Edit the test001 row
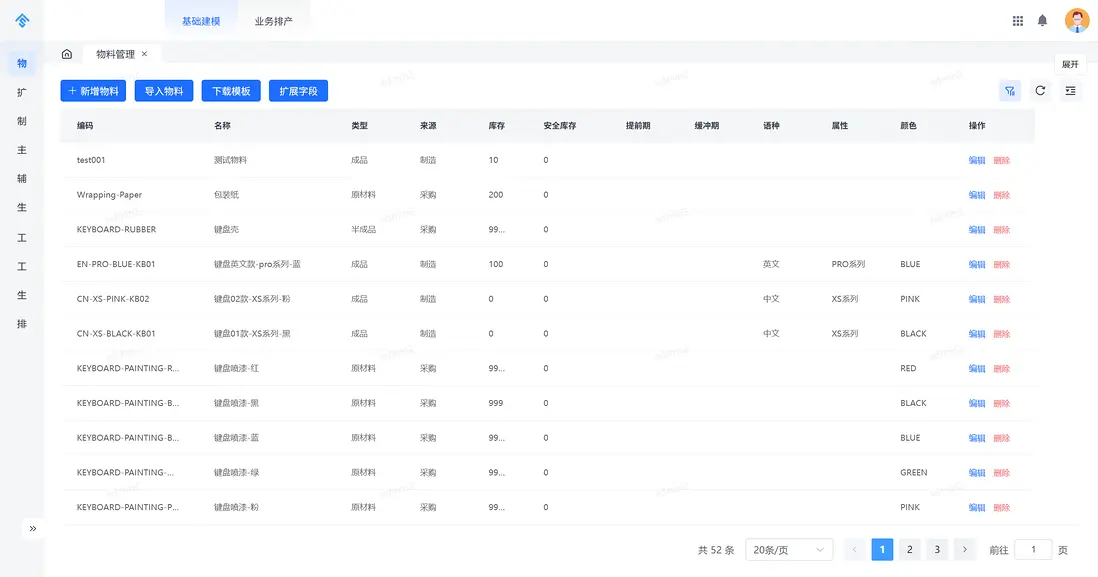Viewport: 1098px width, 577px height. point(977,160)
